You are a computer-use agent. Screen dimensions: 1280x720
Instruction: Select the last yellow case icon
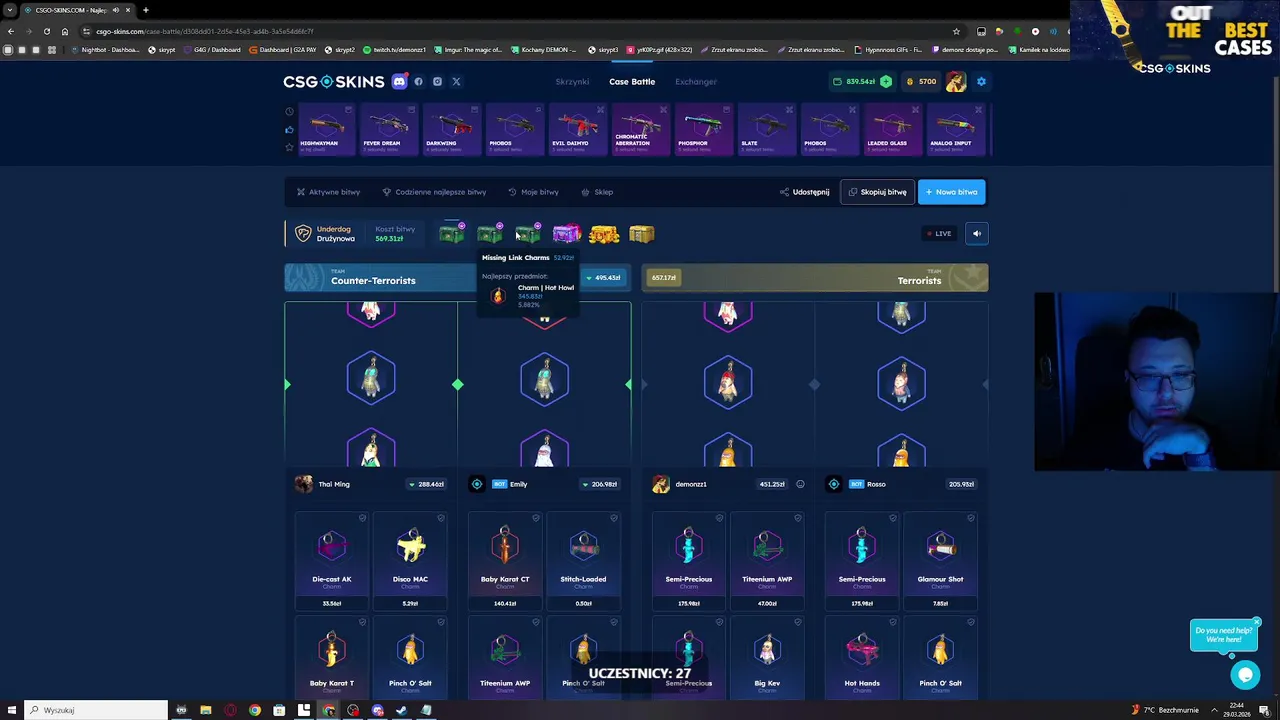[x=642, y=234]
